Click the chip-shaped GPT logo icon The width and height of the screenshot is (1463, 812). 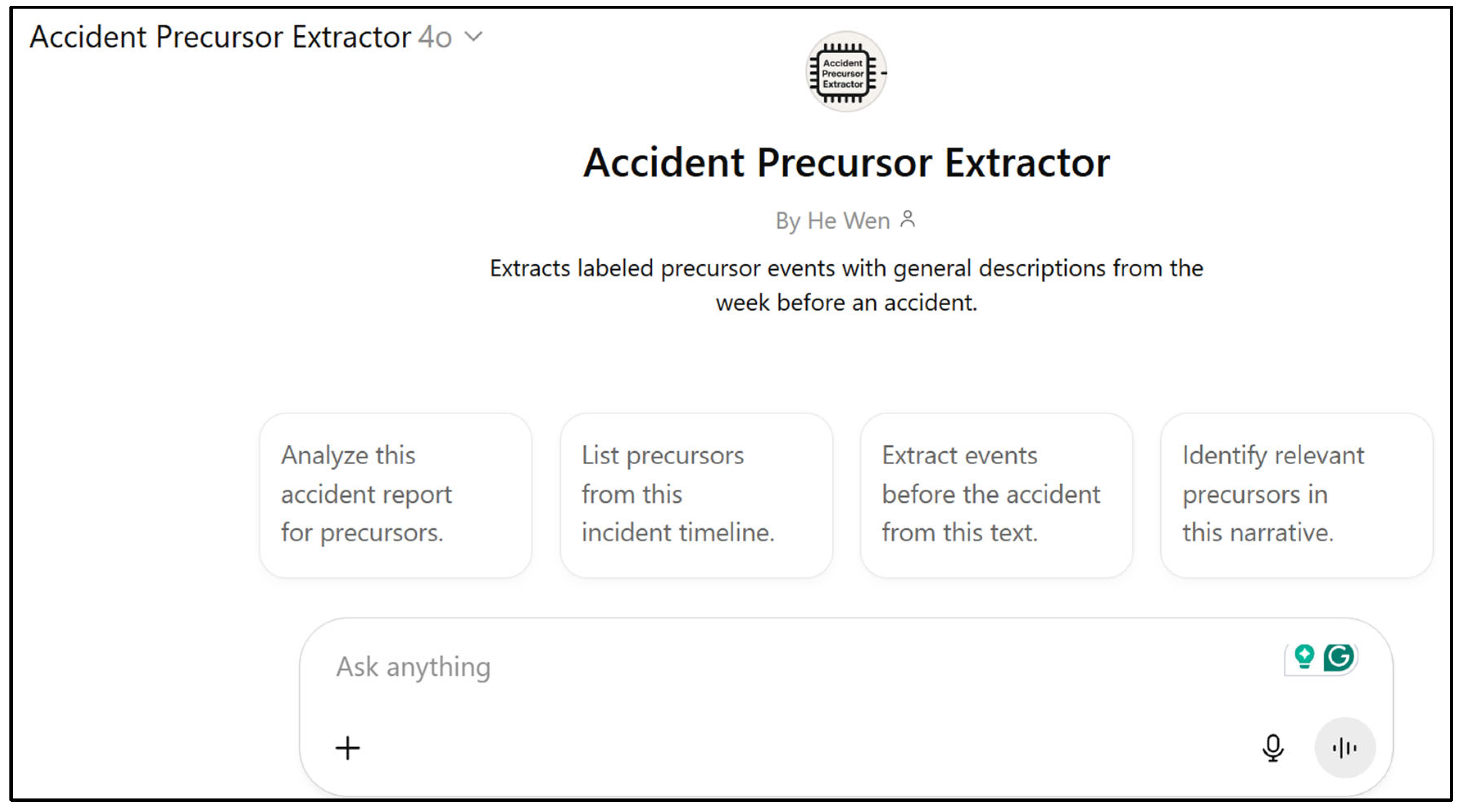tap(846, 72)
